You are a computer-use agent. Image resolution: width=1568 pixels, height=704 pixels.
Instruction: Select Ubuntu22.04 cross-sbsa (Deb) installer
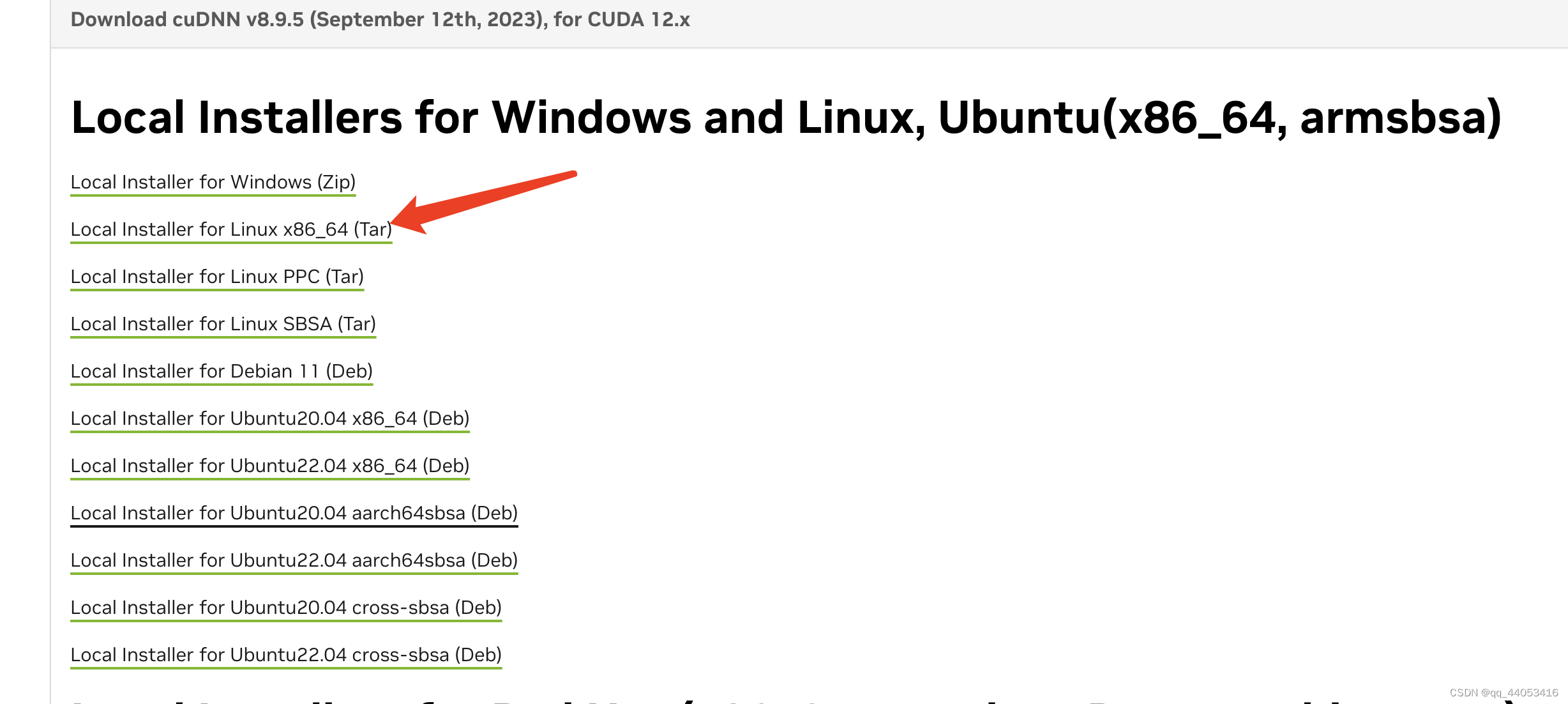285,654
